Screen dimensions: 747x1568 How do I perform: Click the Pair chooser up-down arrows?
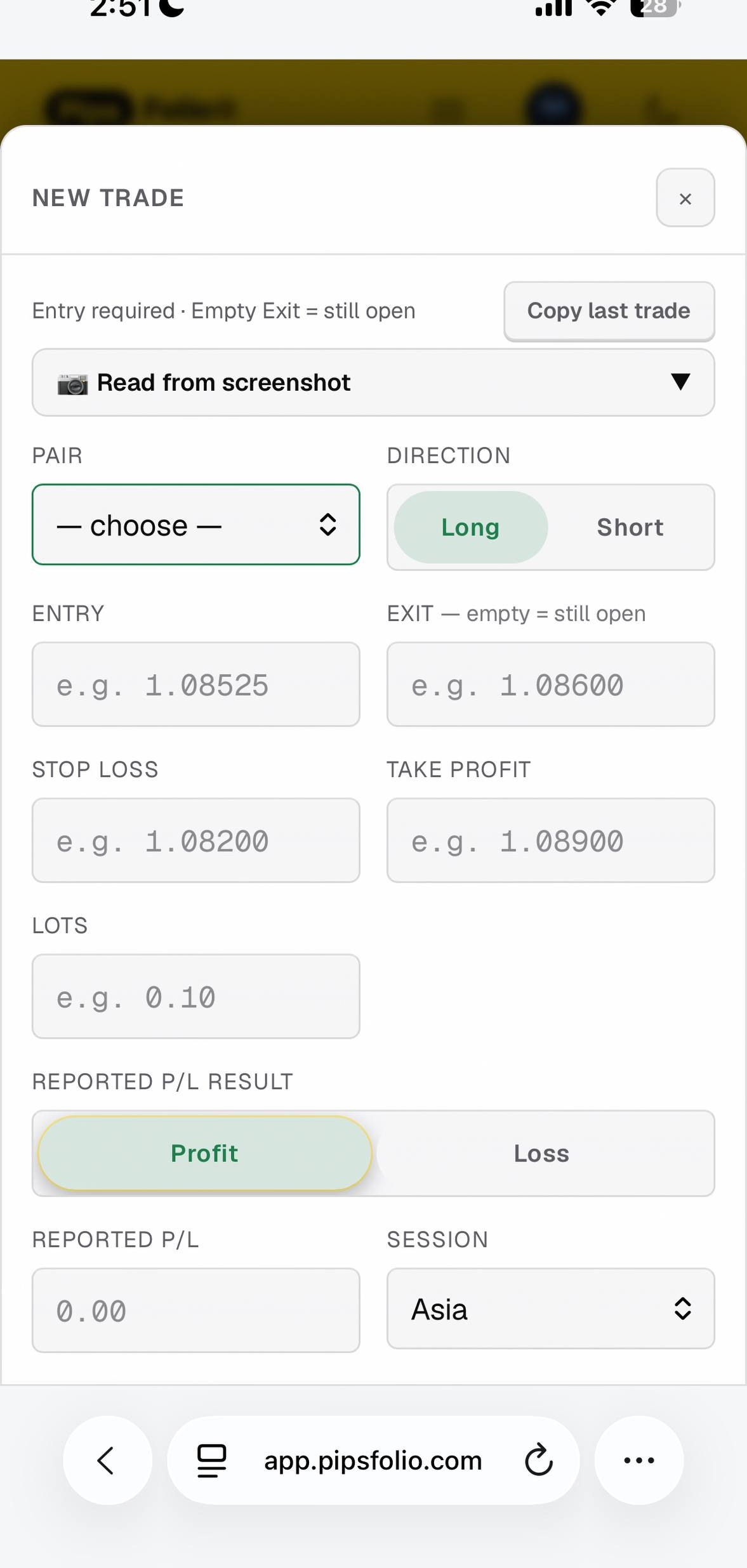pos(327,525)
